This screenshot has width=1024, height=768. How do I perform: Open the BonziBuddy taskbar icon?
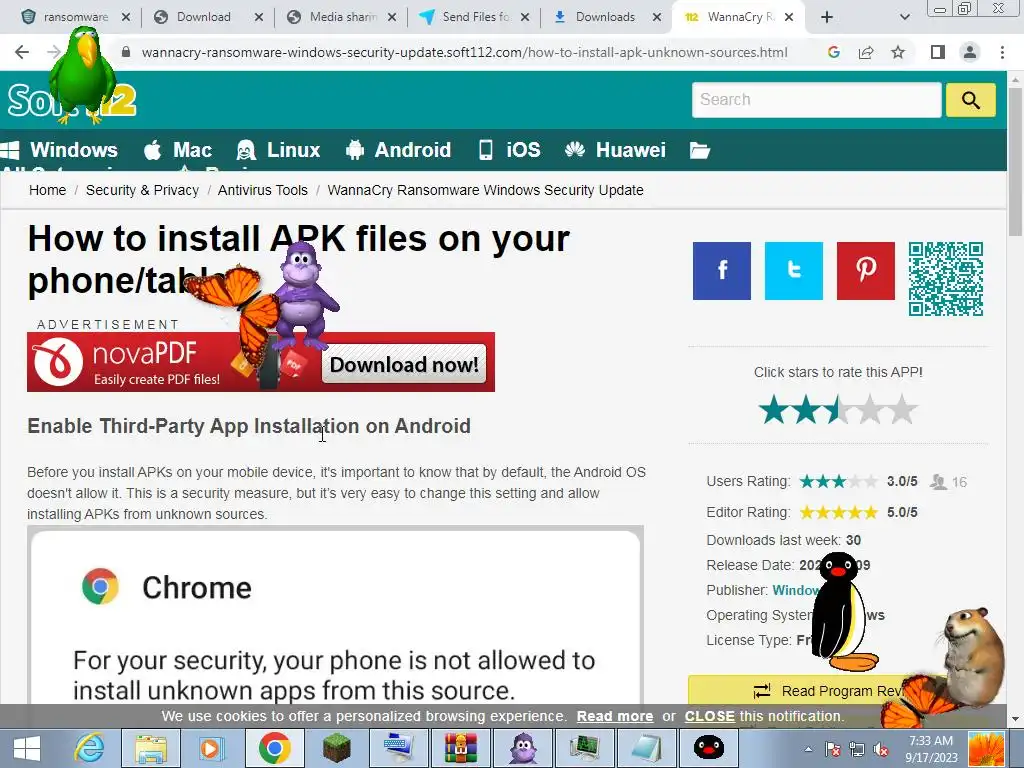[522, 748]
